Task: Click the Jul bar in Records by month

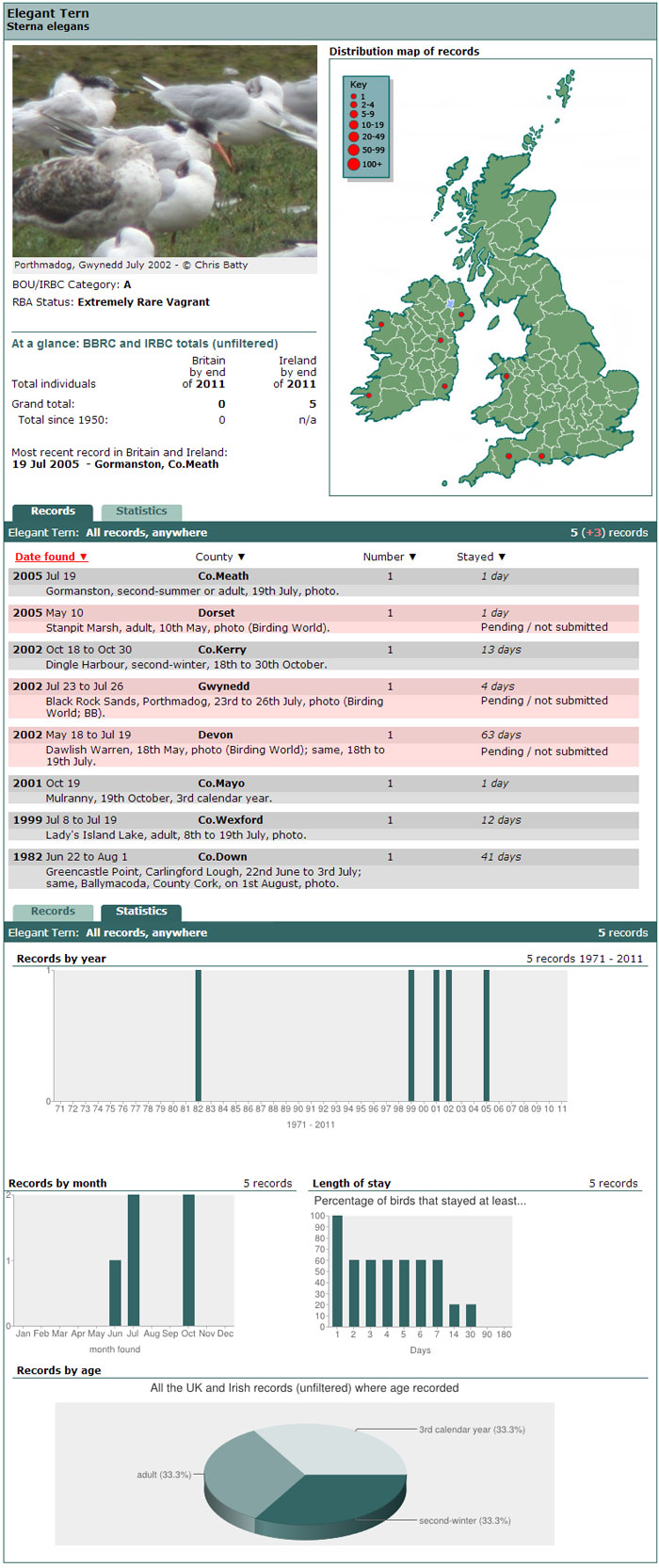Action: point(134,1260)
